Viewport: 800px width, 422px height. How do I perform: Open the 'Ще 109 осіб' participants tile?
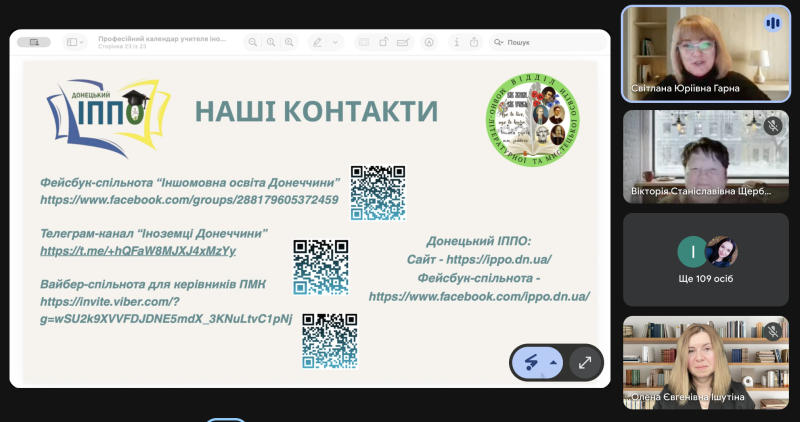706,259
